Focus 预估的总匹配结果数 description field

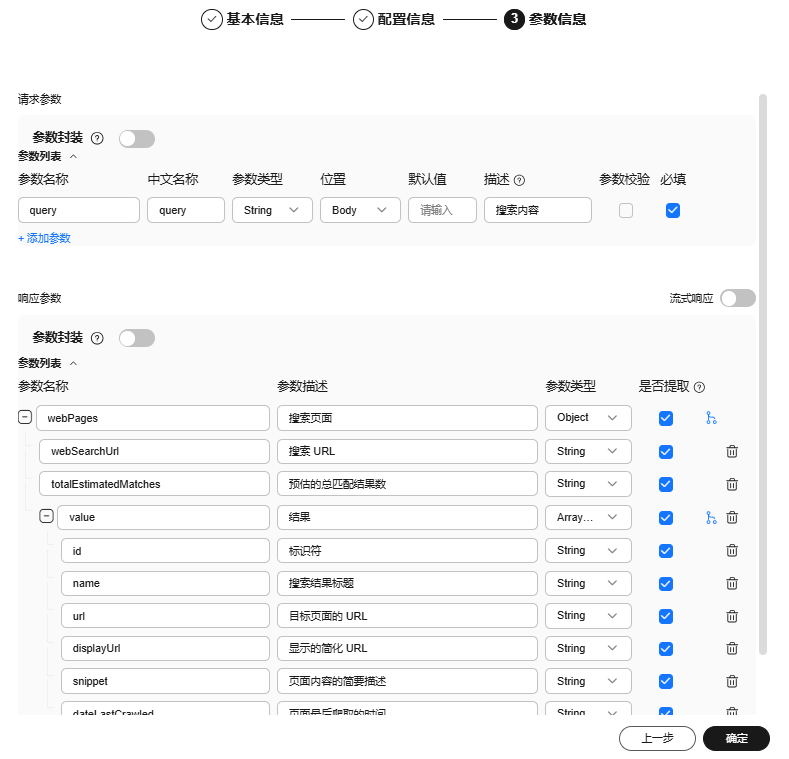407,484
